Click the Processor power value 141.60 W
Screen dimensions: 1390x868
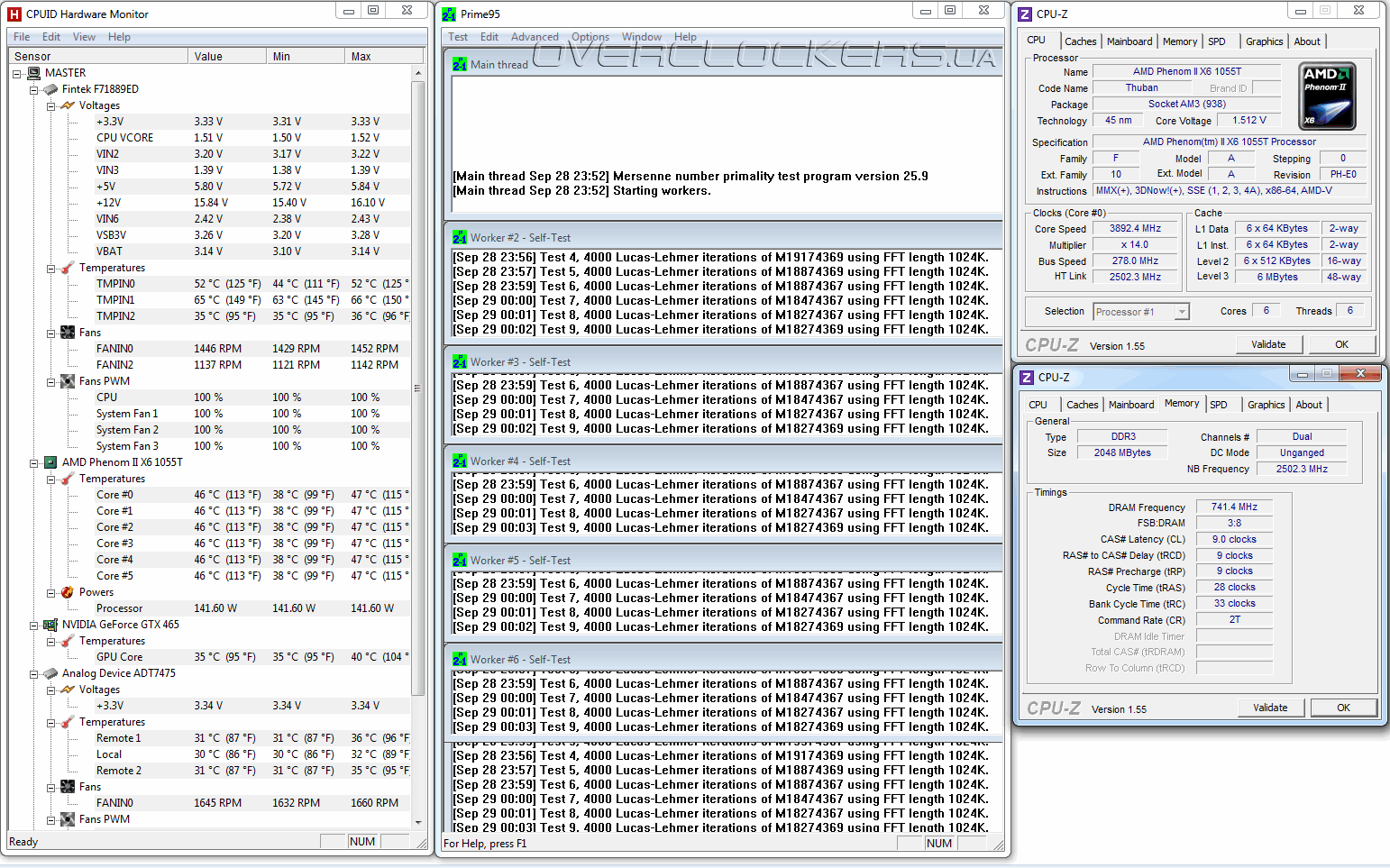pyautogui.click(x=215, y=608)
